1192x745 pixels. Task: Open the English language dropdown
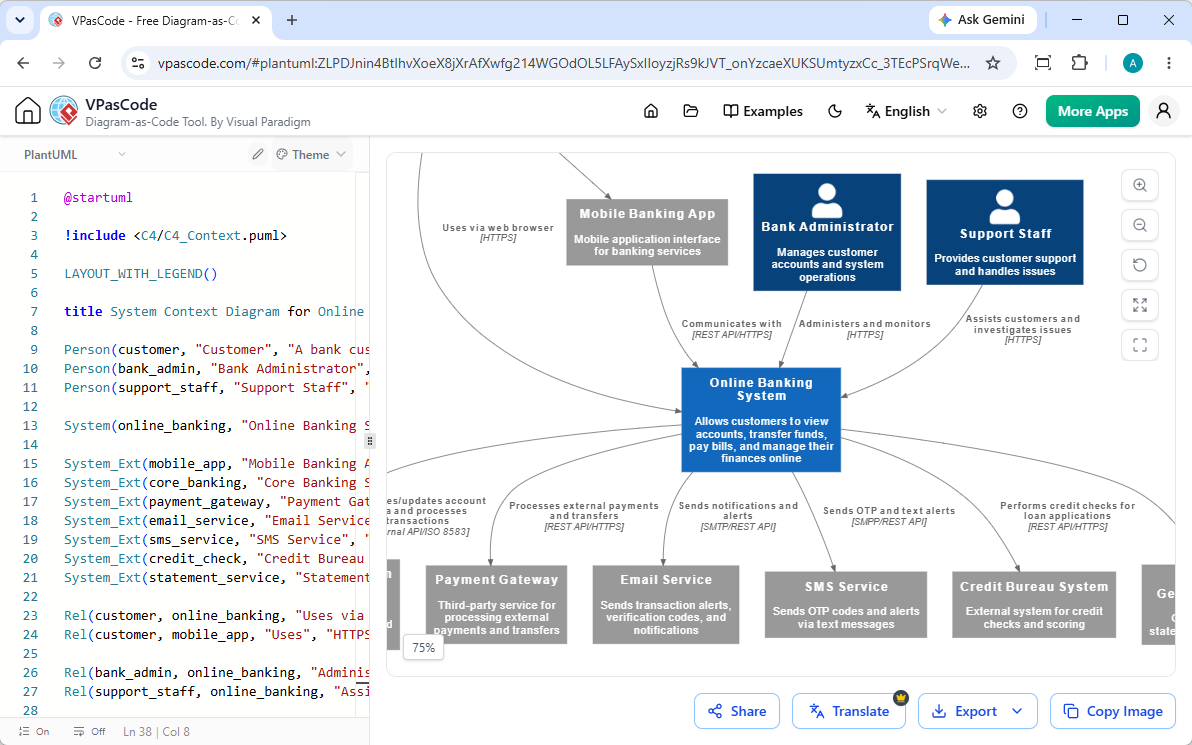[906, 111]
